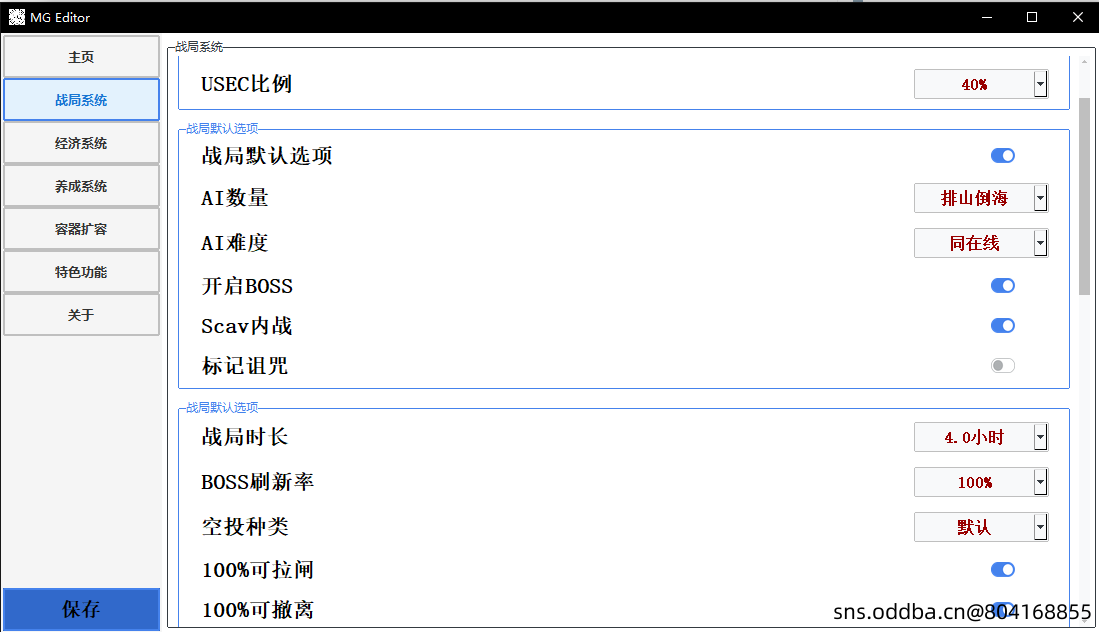Toggle the 战局默认选项 switch
1099x632 pixels.
click(x=1003, y=156)
